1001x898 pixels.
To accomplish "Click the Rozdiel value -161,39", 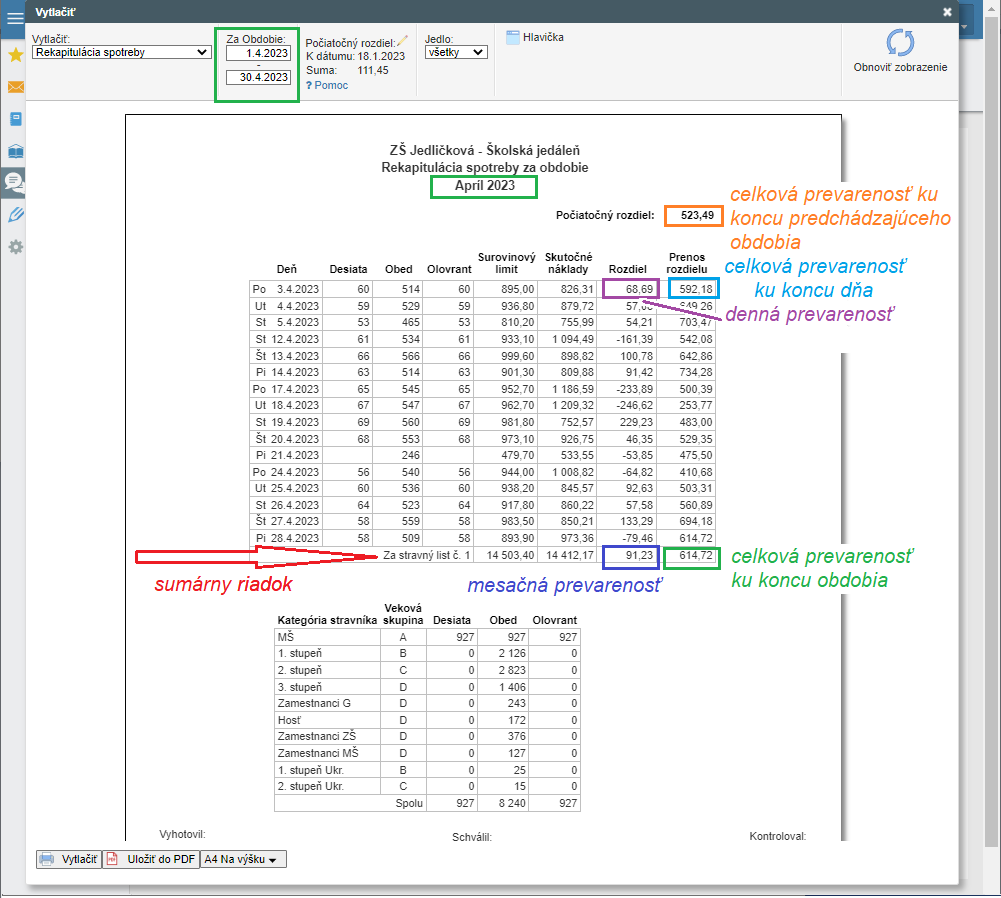I will (x=635, y=339).
